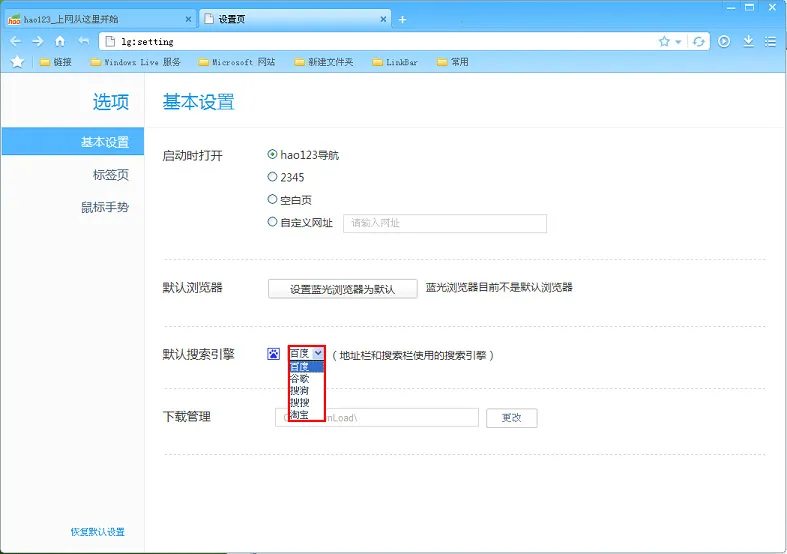Bookmark page with address bar star

click(664, 41)
